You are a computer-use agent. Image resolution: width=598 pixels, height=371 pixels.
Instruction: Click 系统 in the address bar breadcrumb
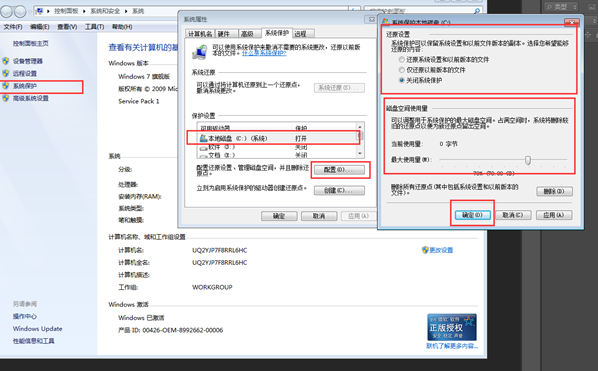click(138, 11)
